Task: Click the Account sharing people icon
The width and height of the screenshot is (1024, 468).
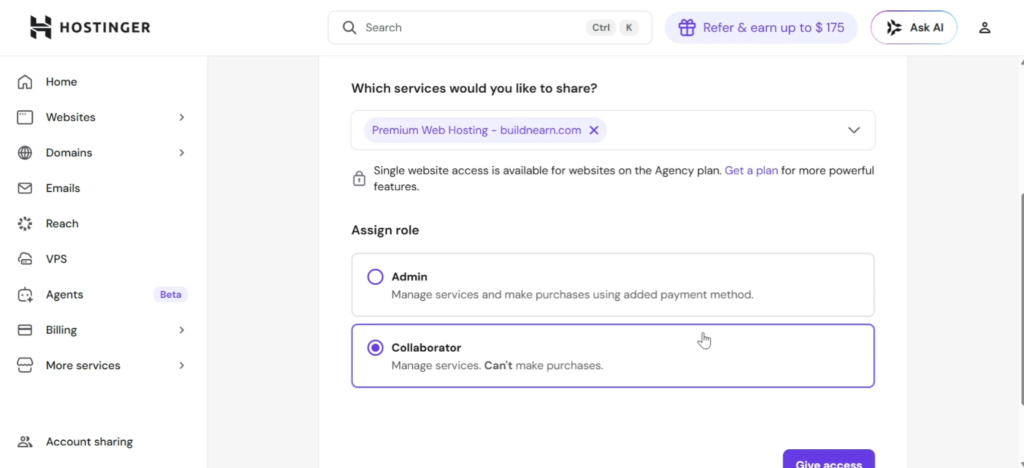Action: pyautogui.click(x=26, y=442)
